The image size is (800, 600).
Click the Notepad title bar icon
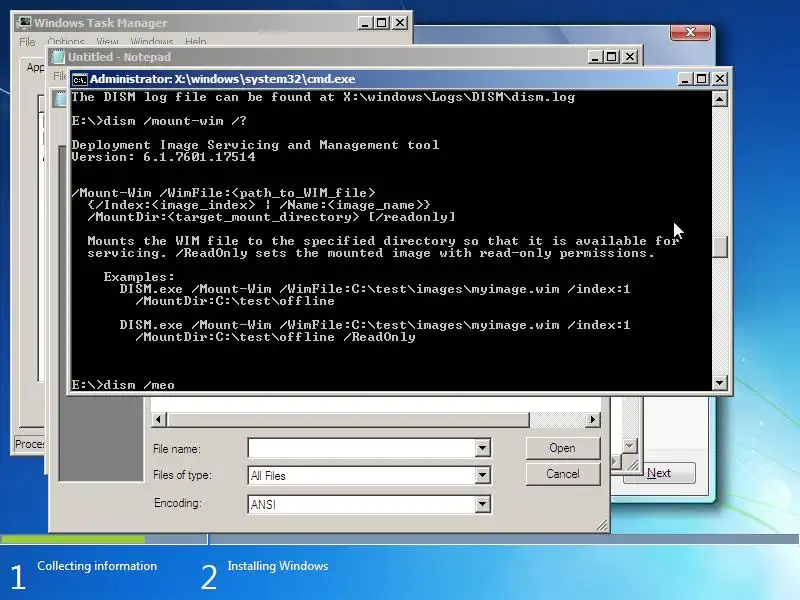pyautogui.click(x=59, y=57)
